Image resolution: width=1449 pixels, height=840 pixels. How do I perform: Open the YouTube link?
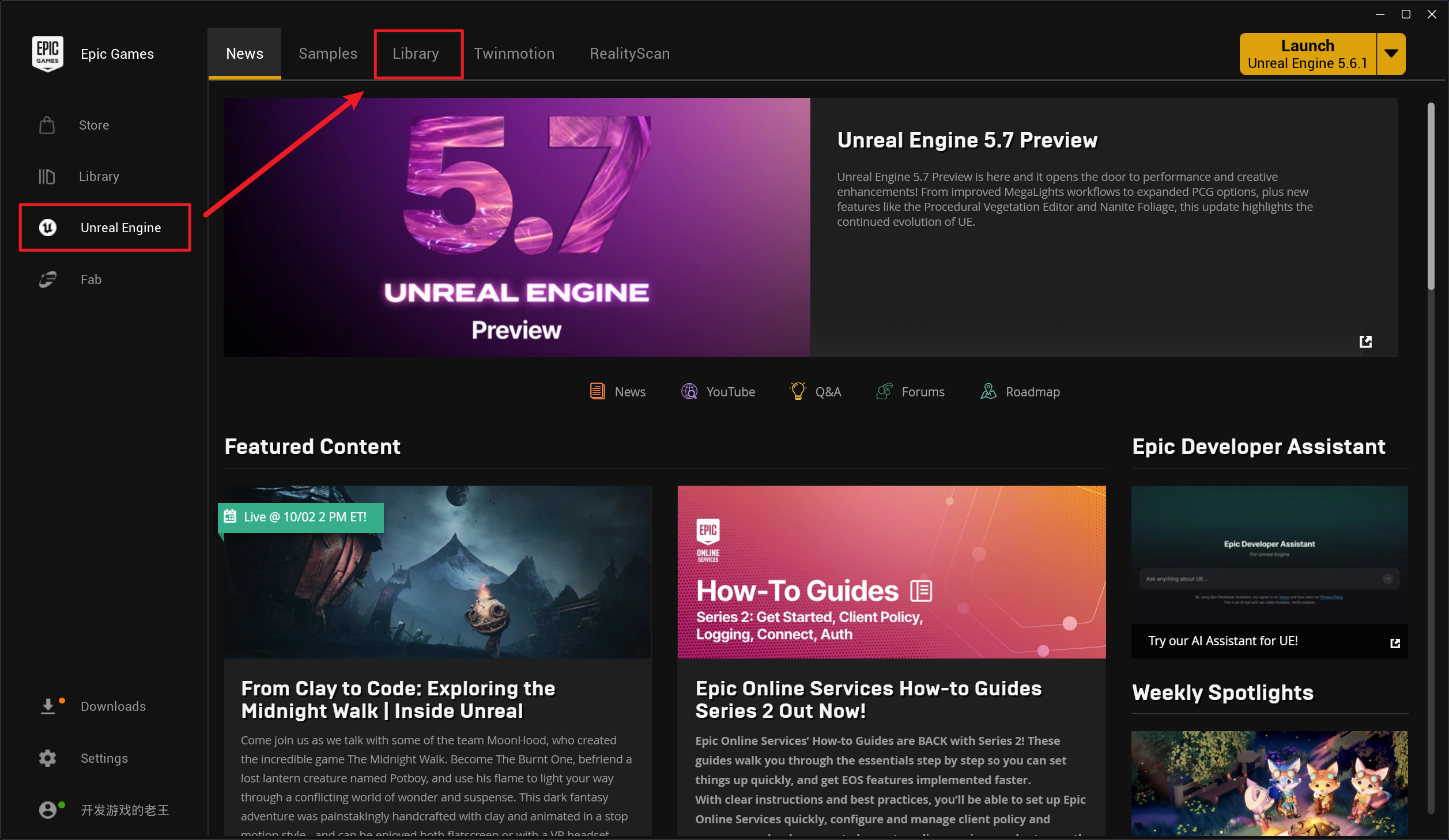click(x=718, y=392)
